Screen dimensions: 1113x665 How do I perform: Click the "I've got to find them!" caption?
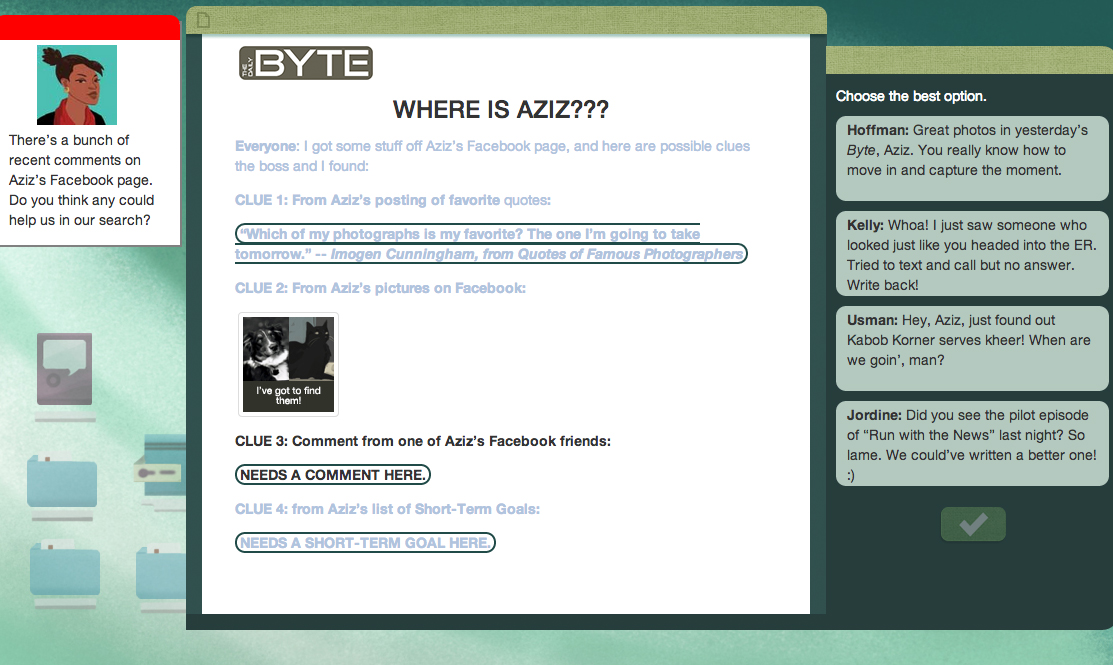pos(288,395)
